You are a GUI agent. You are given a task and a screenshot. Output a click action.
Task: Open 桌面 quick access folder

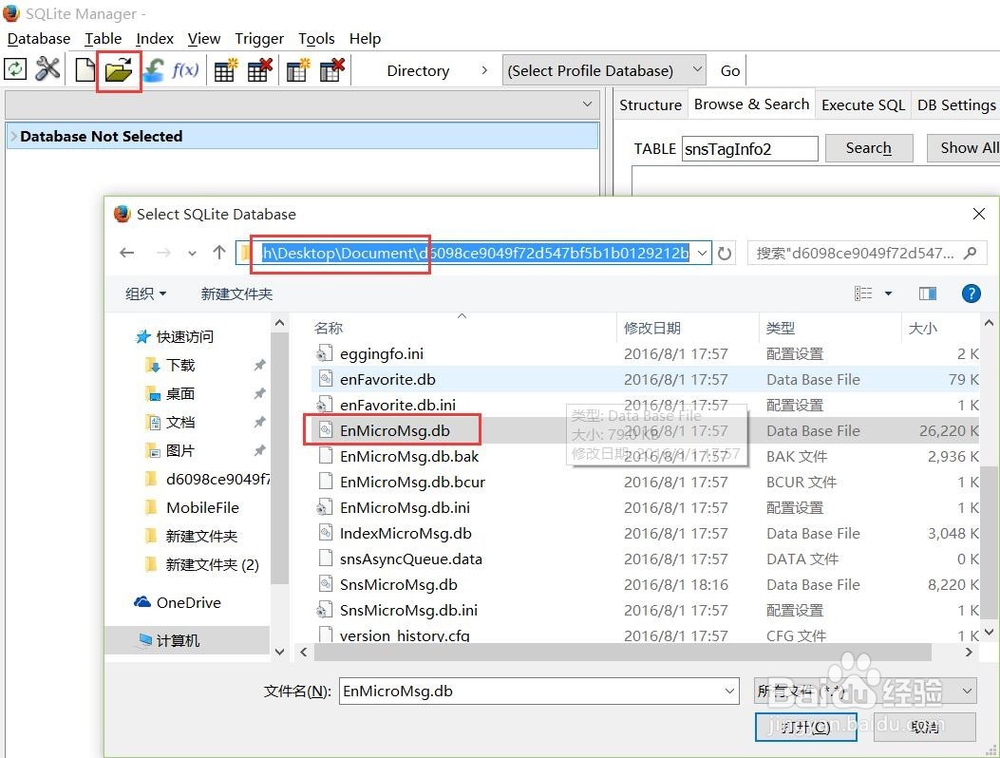pos(170,394)
